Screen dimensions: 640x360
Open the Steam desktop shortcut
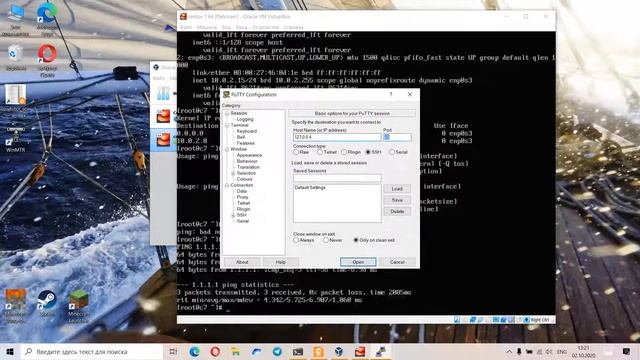pos(47,304)
